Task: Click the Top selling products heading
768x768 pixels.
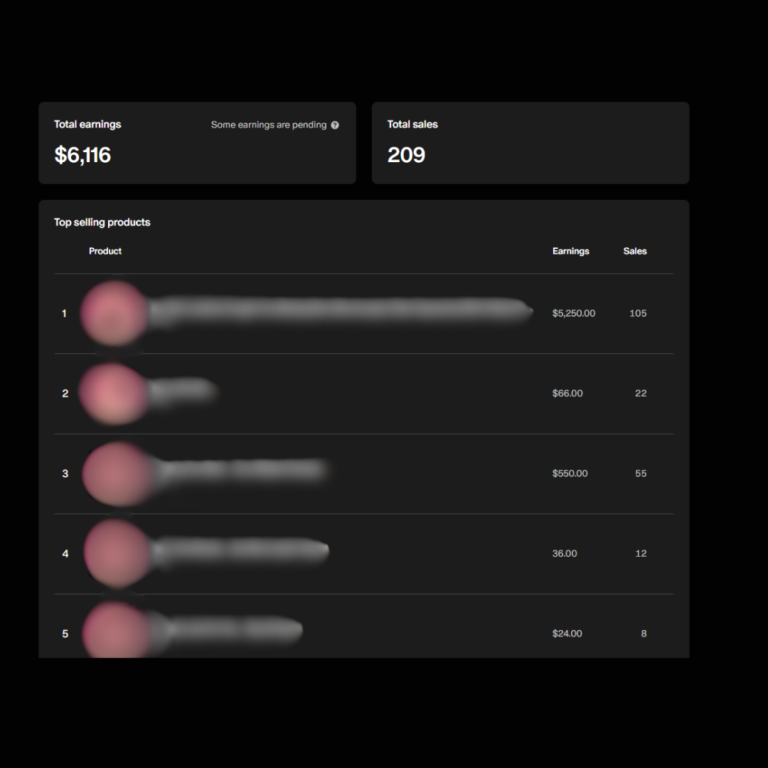Action: [102, 222]
